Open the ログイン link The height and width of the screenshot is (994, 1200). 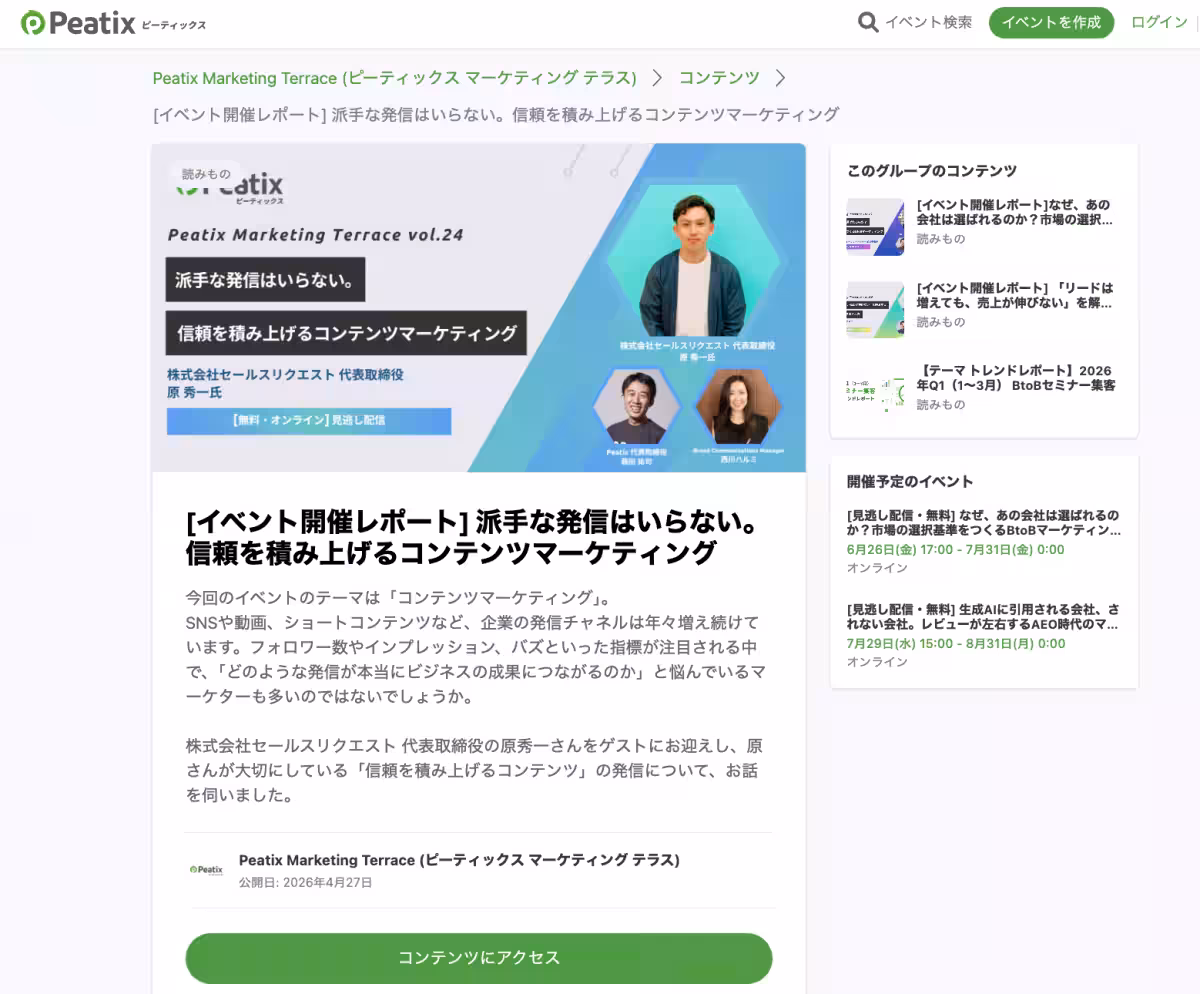(1159, 22)
